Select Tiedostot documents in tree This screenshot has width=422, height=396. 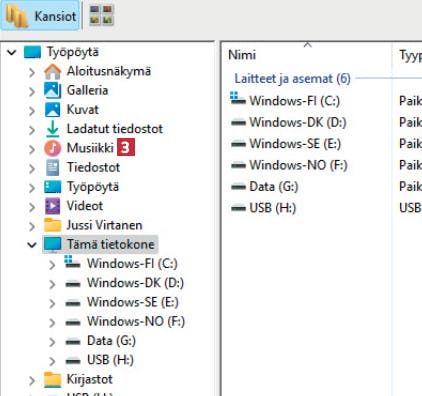tap(93, 167)
